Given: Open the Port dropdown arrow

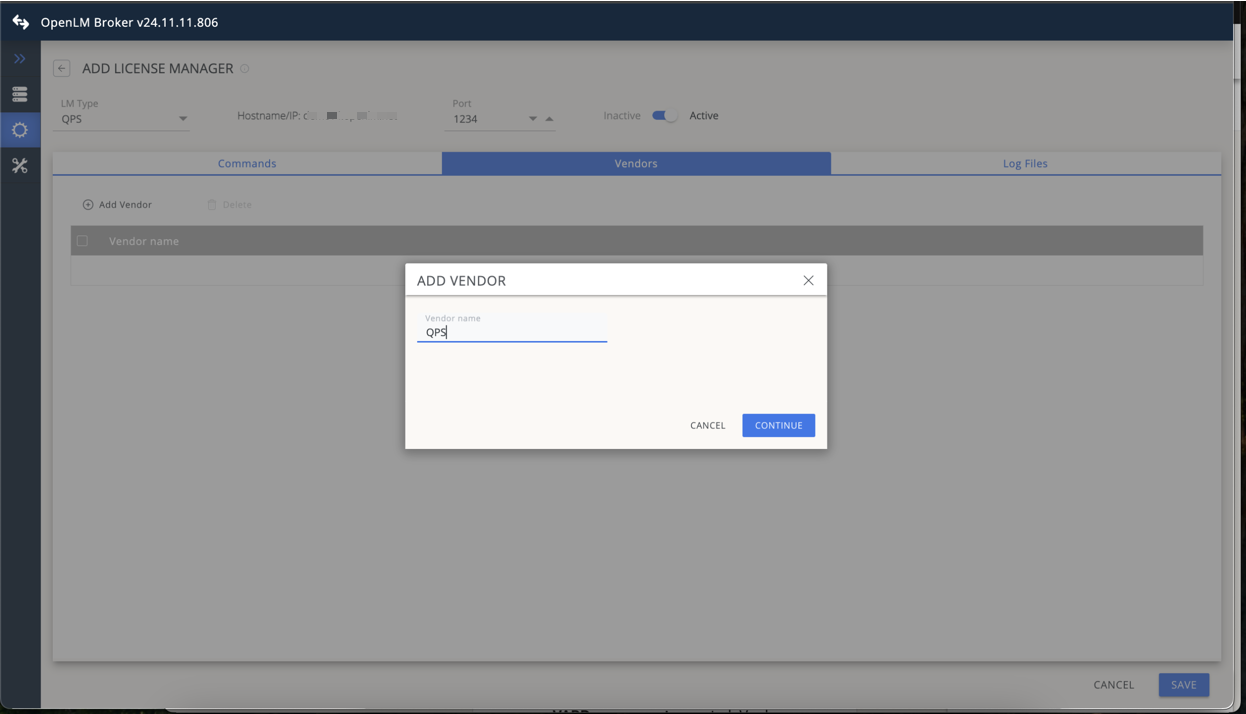Looking at the screenshot, I should click(530, 118).
